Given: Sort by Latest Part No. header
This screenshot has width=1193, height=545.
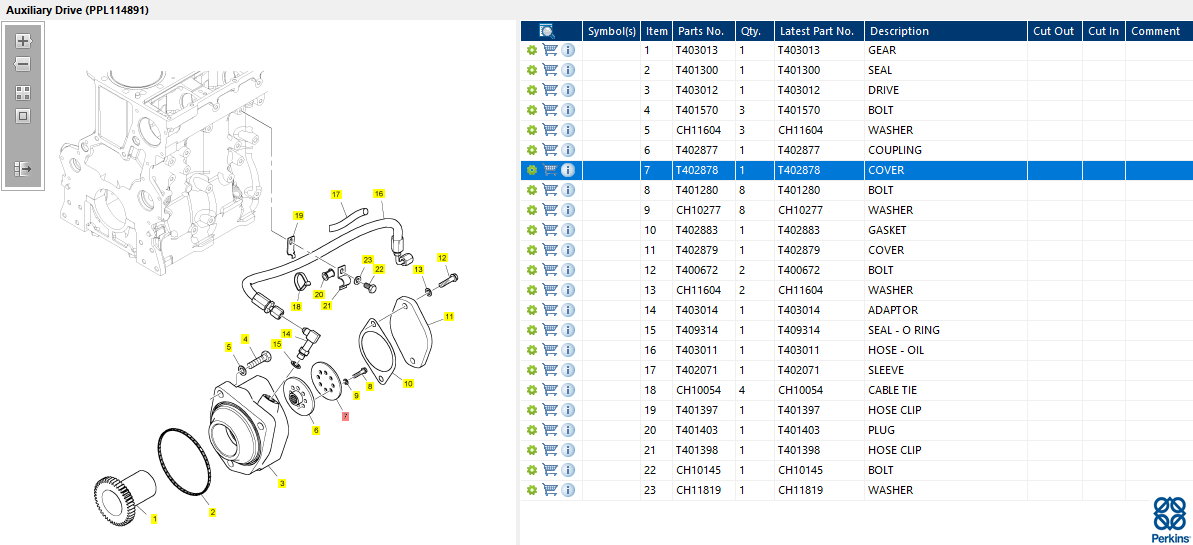Looking at the screenshot, I should [x=819, y=31].
